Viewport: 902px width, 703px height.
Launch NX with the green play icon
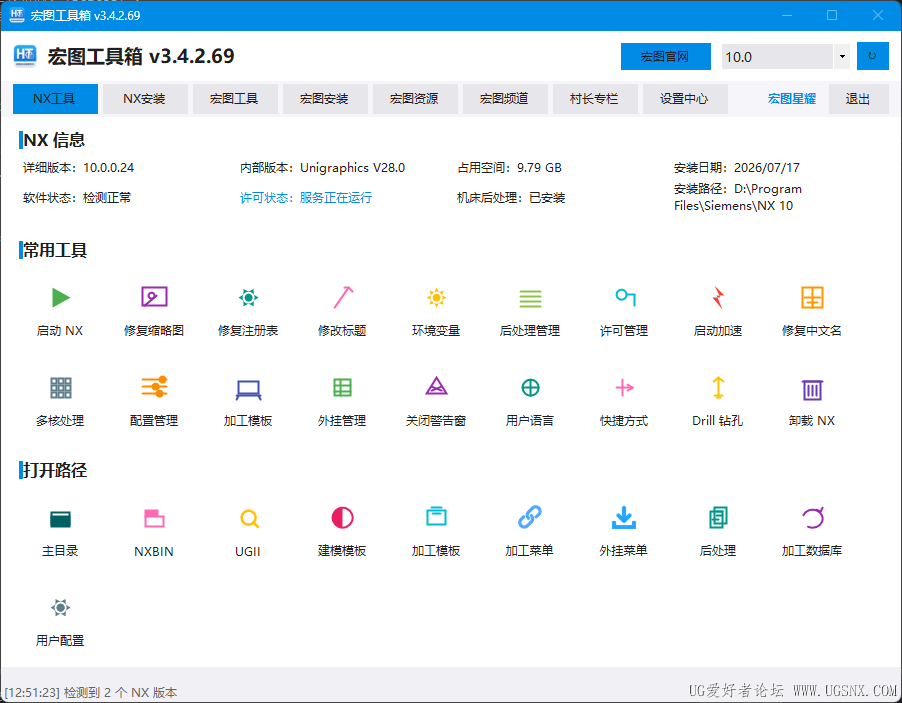pyautogui.click(x=60, y=298)
